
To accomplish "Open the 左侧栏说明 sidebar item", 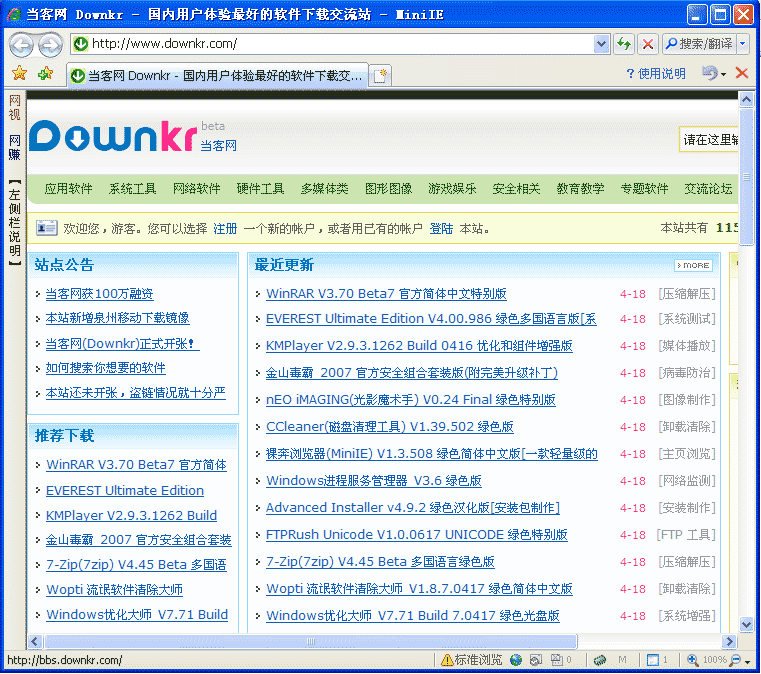I will tap(15, 222).
